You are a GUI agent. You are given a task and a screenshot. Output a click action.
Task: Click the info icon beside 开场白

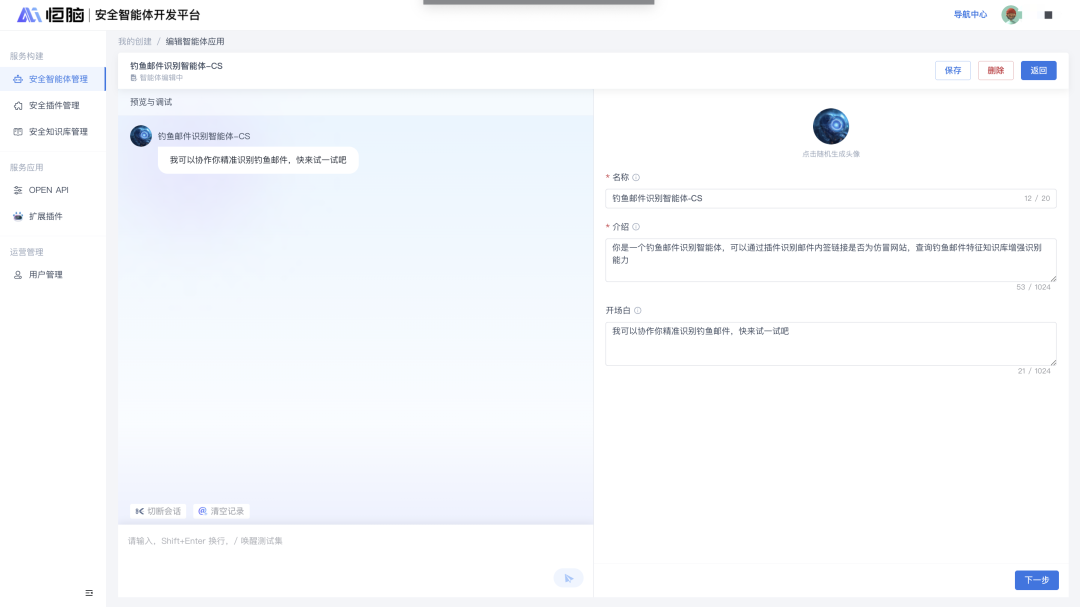[x=637, y=311]
